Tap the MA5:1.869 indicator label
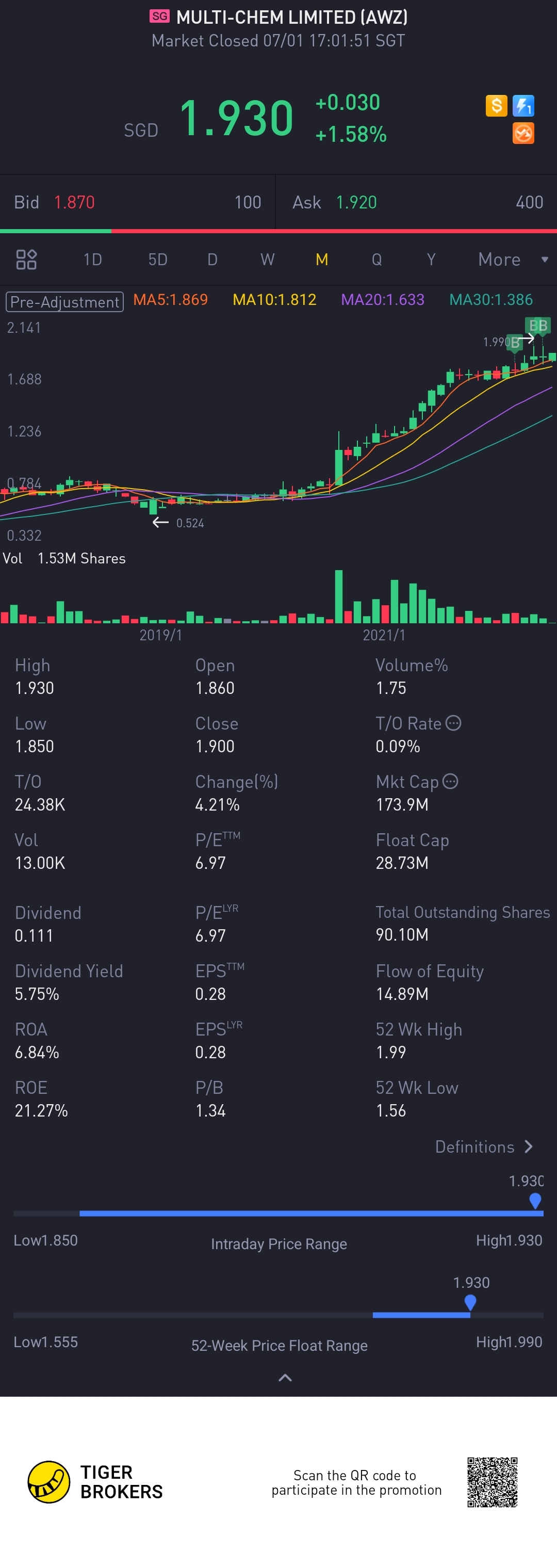Screen dimensions: 557x1568 [170, 299]
